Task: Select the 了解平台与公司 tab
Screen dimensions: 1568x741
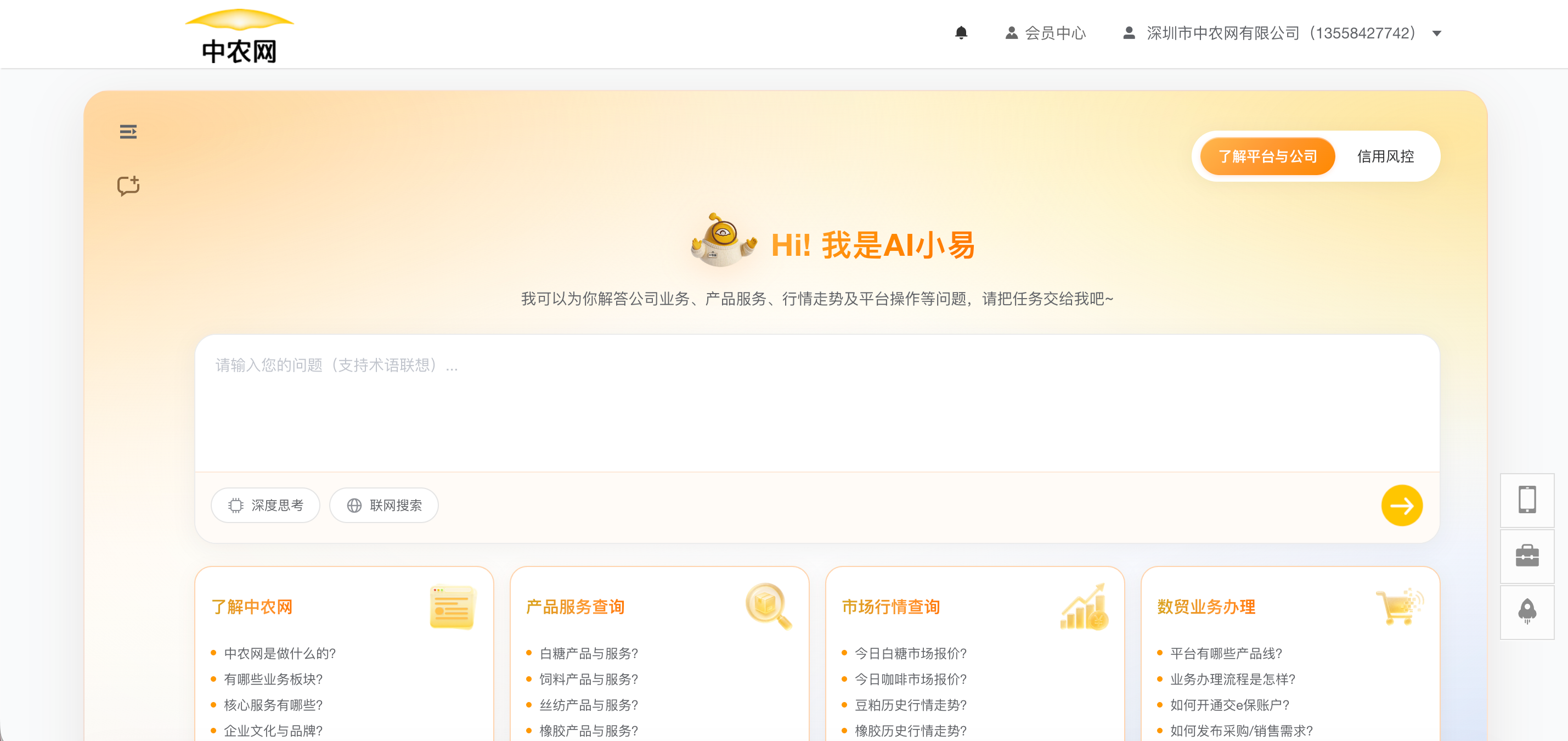Action: point(1267,156)
